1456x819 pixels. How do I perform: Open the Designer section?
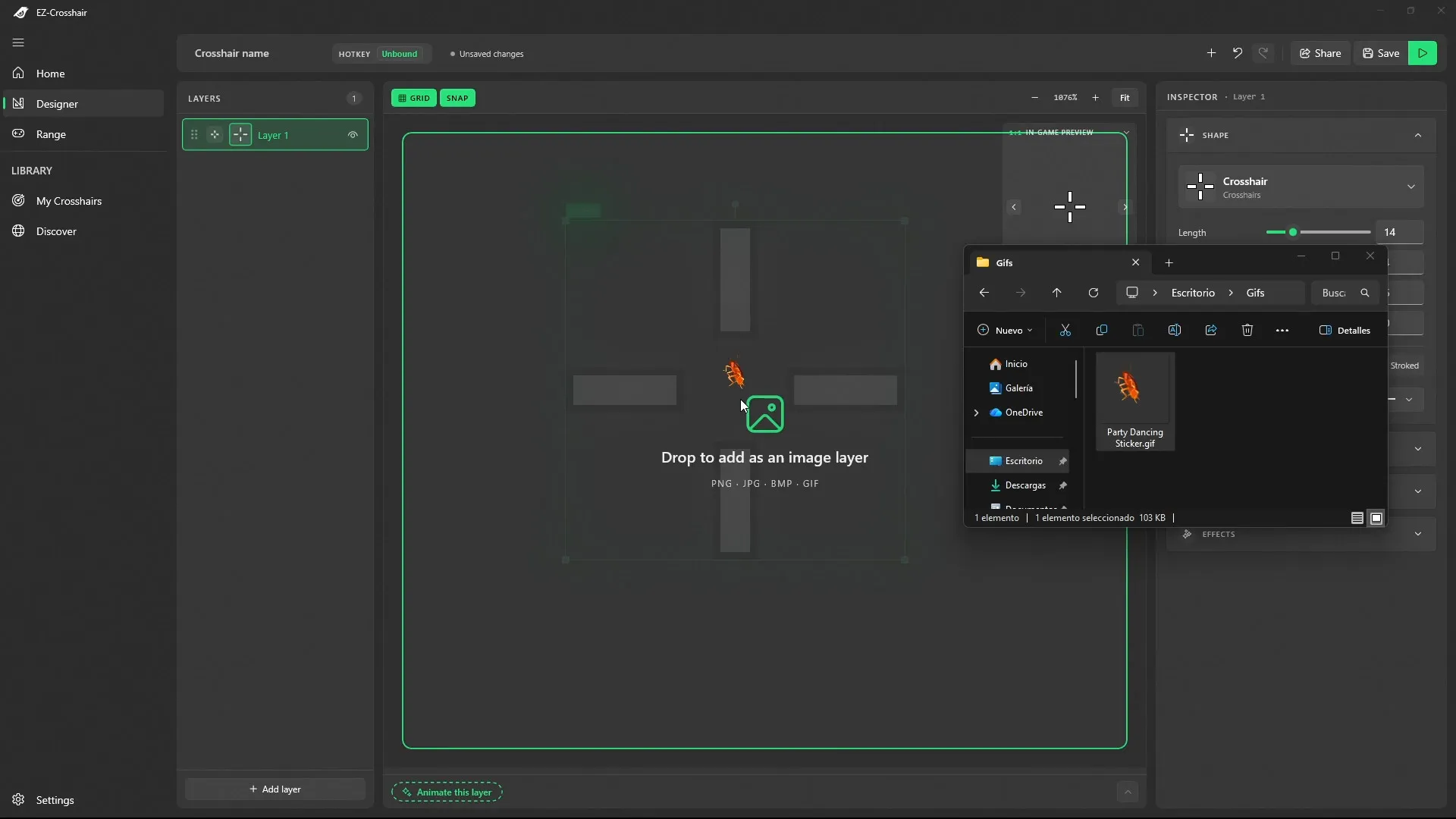point(83,104)
